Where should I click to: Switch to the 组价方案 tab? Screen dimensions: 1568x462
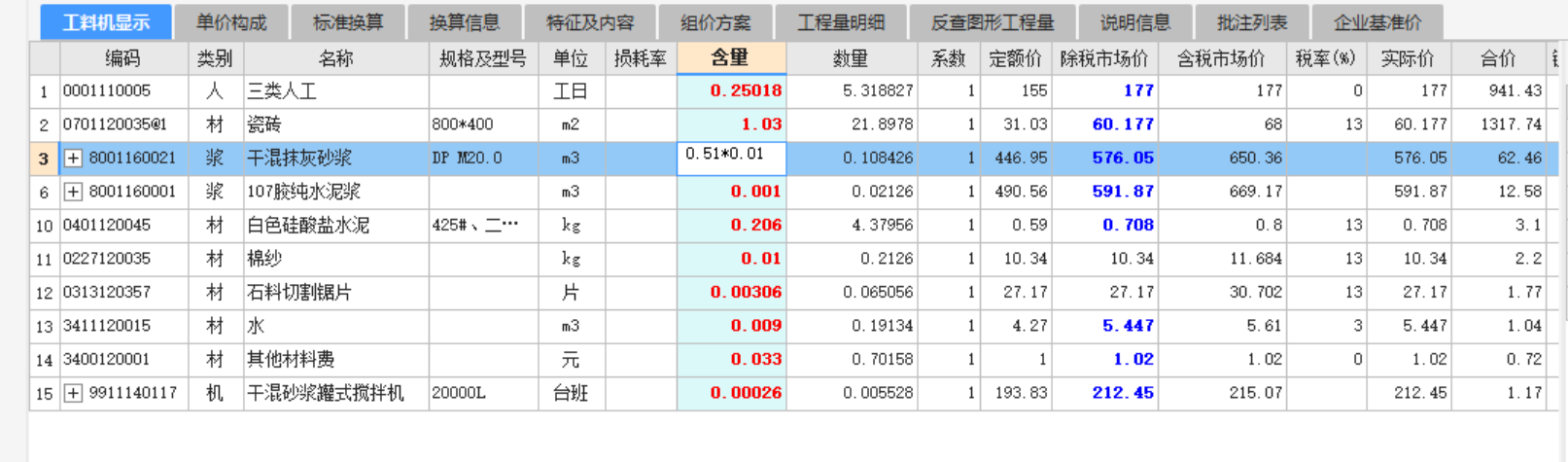point(715,22)
